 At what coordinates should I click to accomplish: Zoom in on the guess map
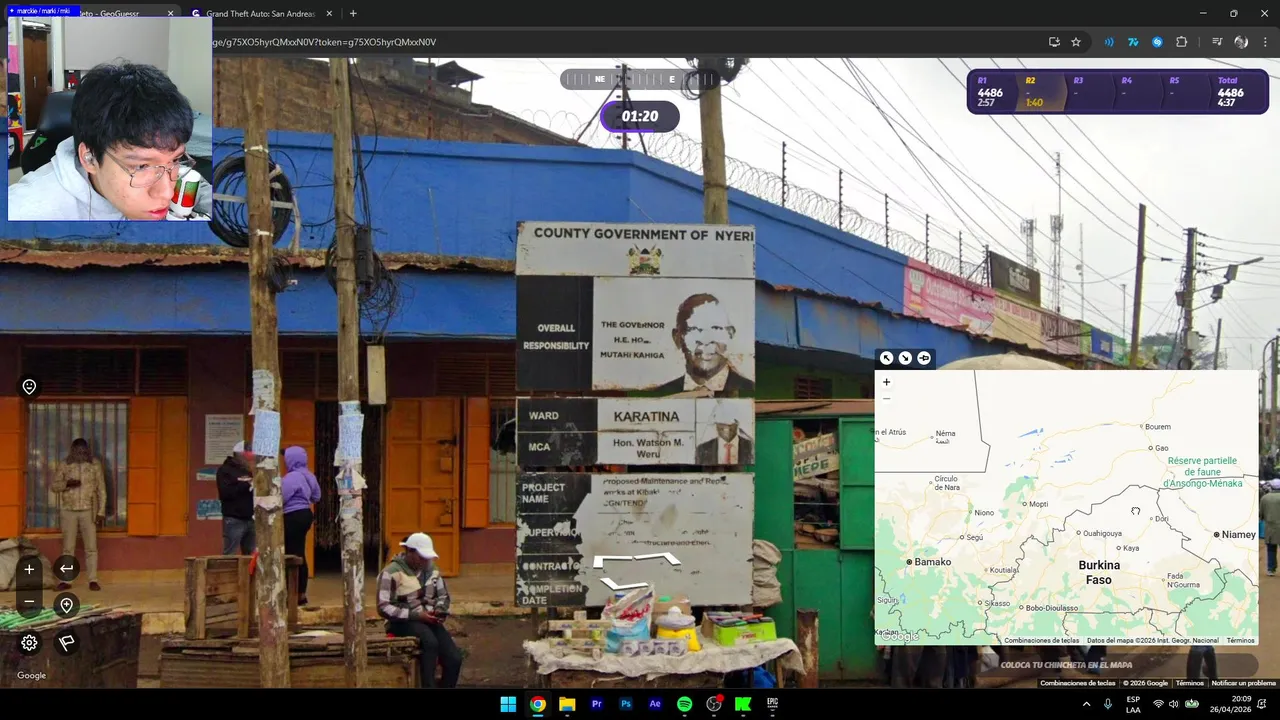point(886,382)
